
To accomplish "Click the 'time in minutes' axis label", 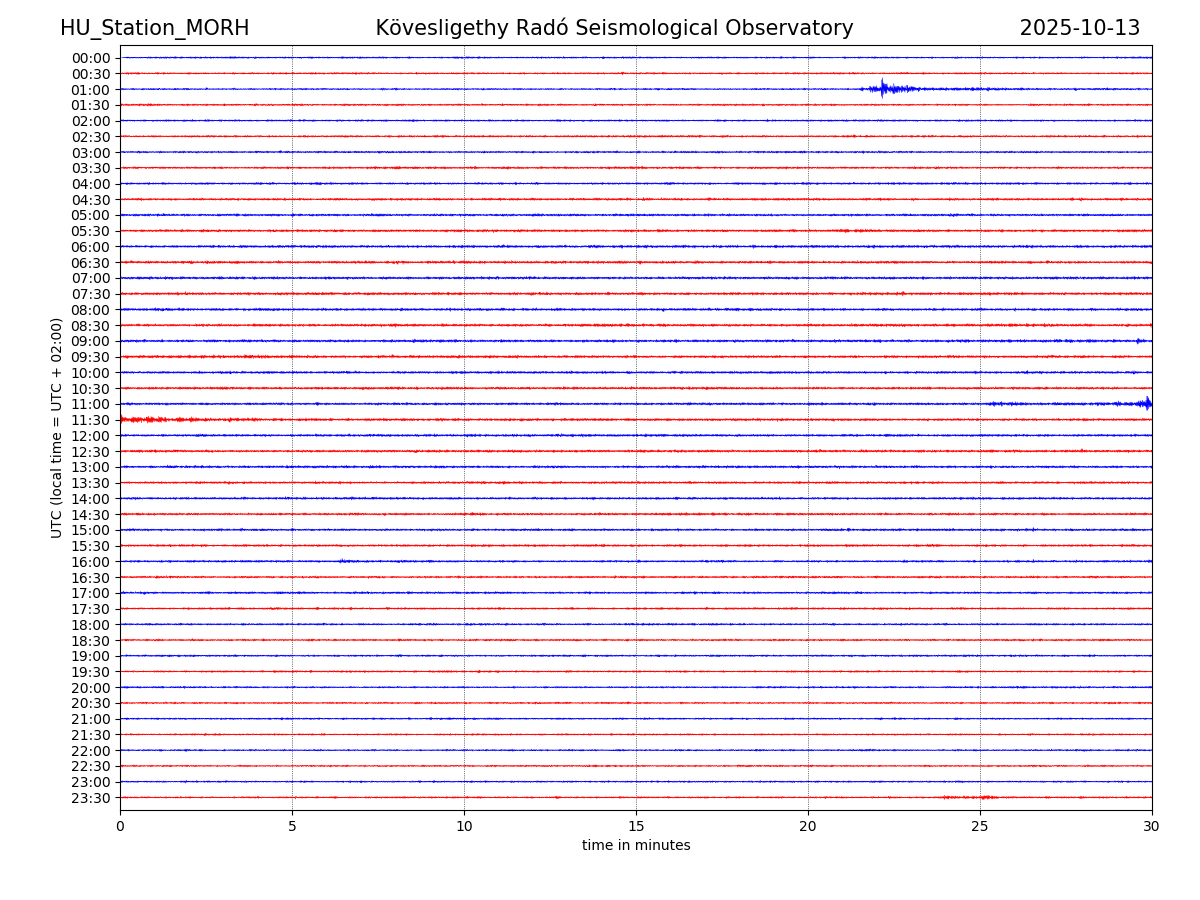I will click(x=636, y=845).
